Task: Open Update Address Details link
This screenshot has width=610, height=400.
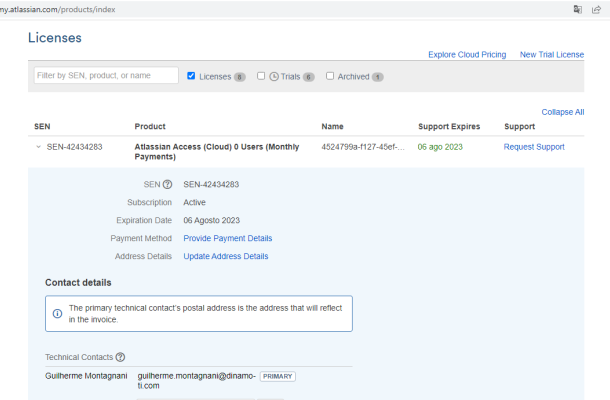Action: coord(226,256)
